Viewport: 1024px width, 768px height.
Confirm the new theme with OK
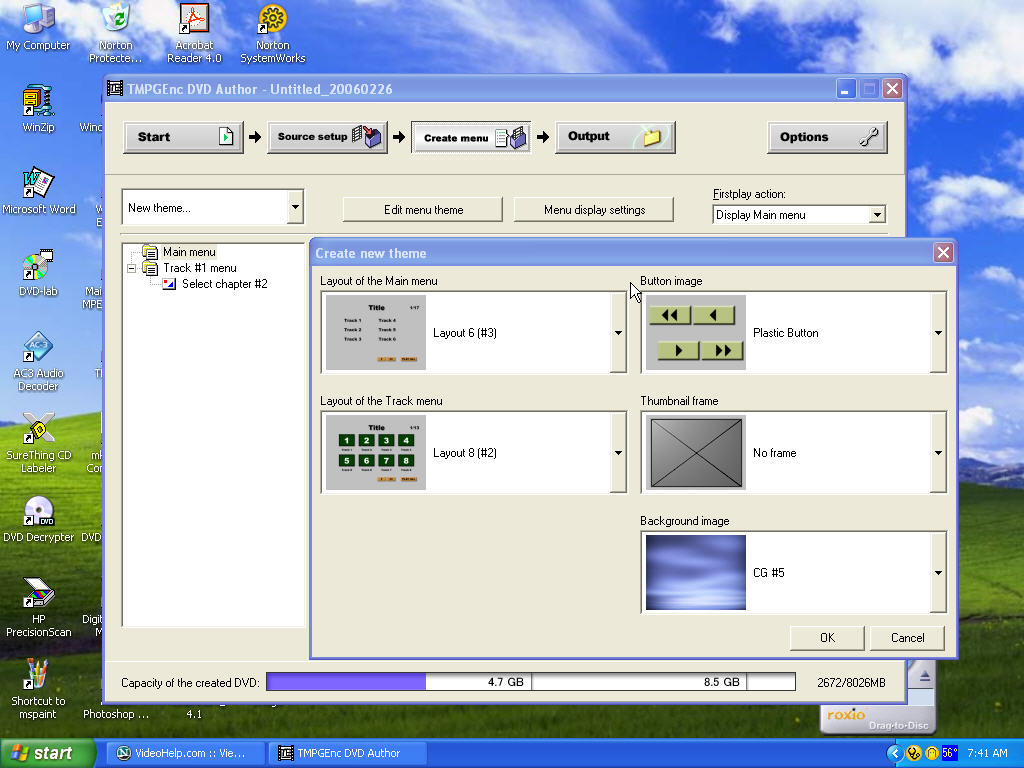pos(827,638)
